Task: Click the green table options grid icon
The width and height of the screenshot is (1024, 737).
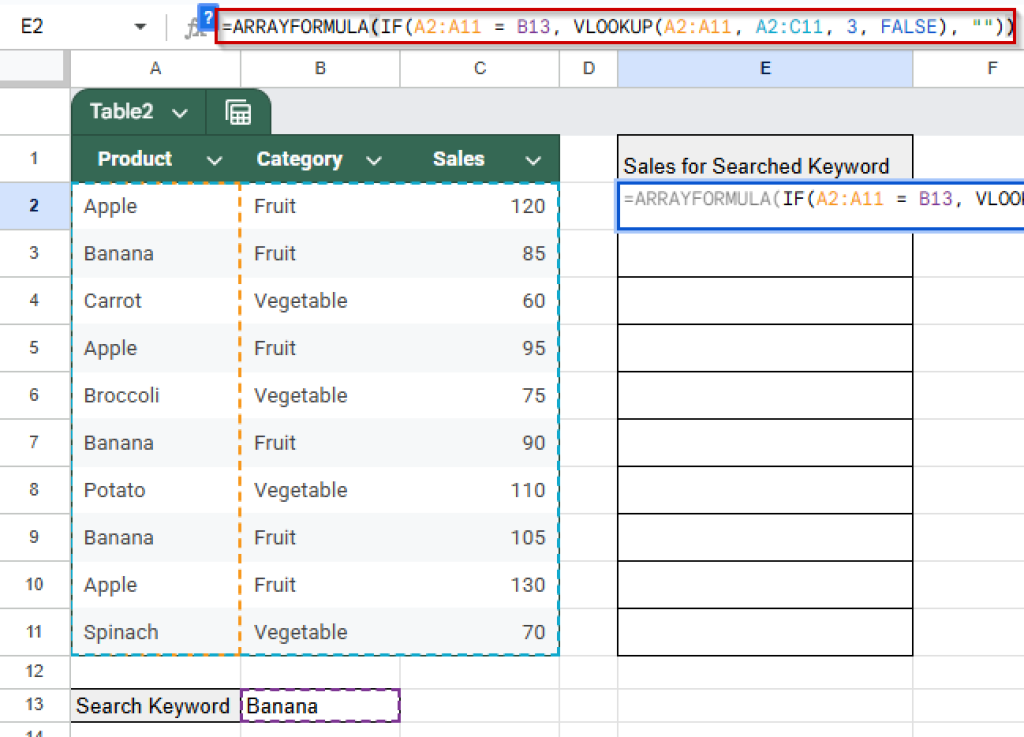Action: (238, 111)
